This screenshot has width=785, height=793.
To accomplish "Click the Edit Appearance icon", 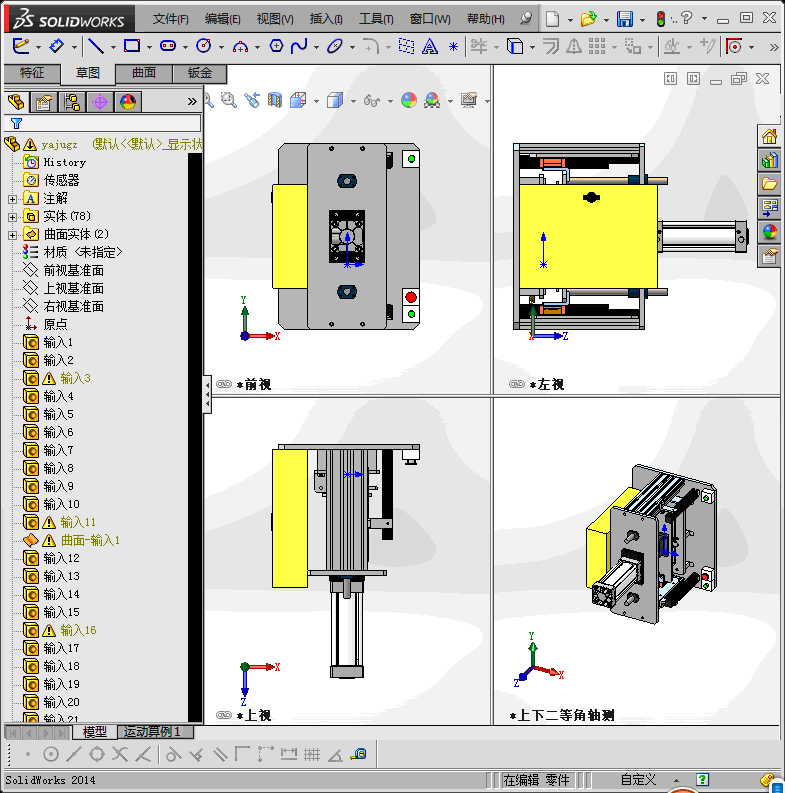I will tap(409, 100).
